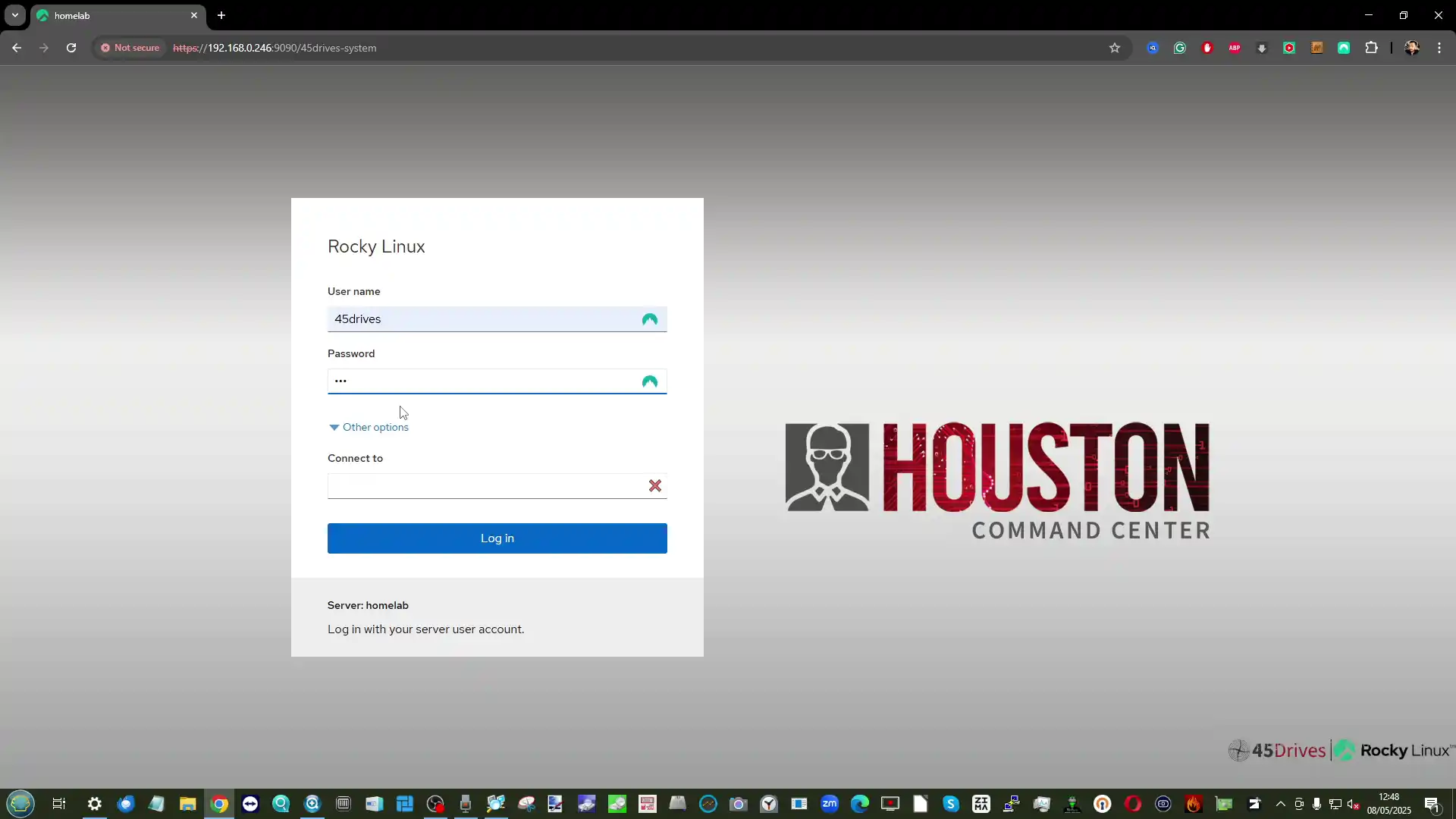The height and width of the screenshot is (819, 1456).
Task: Click the Connect to host field
Action: 497,486
